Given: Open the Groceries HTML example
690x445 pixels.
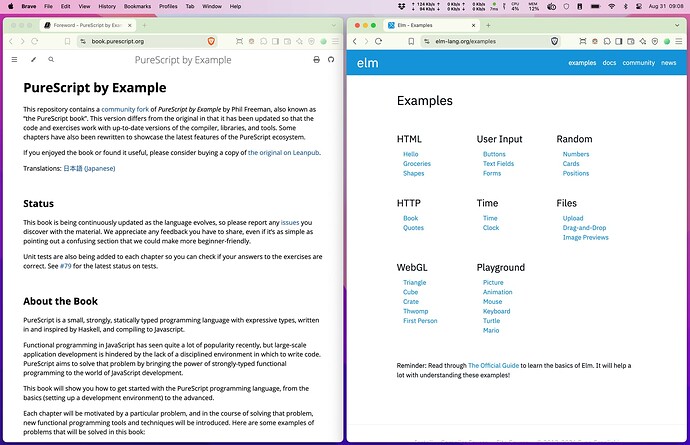Looking at the screenshot, I should (417, 163).
